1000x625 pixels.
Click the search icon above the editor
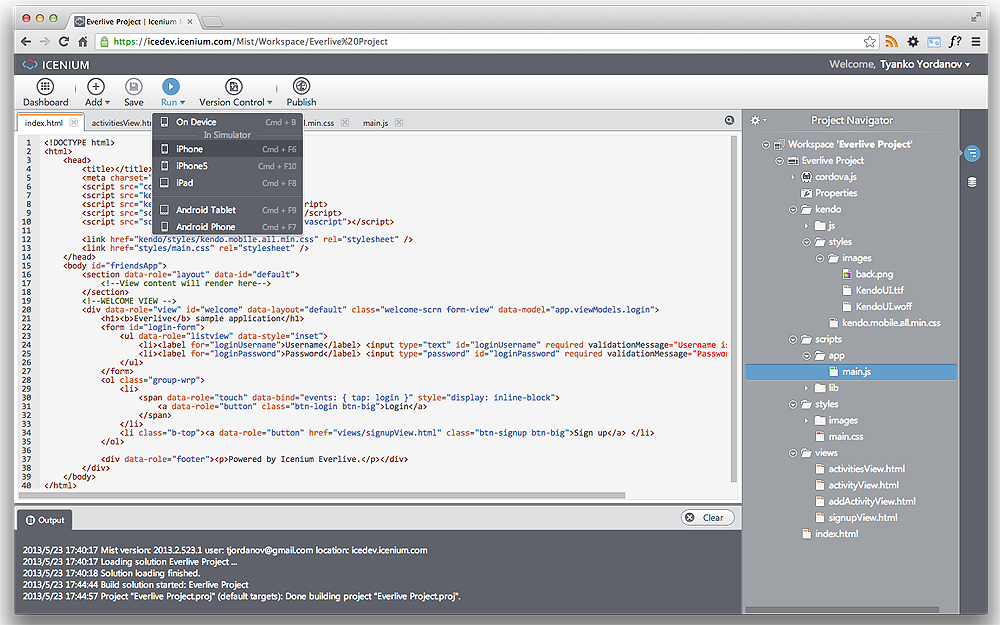point(729,121)
